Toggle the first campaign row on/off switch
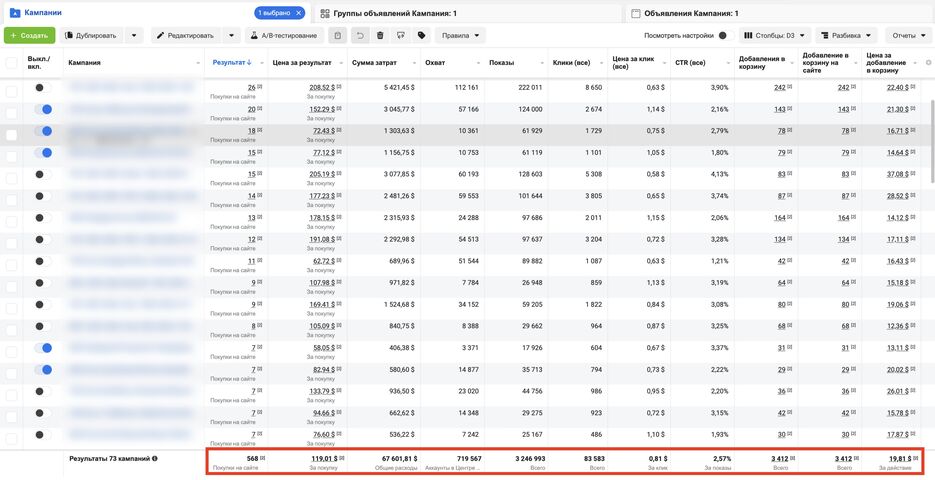The height and width of the screenshot is (480, 935). [43, 87]
